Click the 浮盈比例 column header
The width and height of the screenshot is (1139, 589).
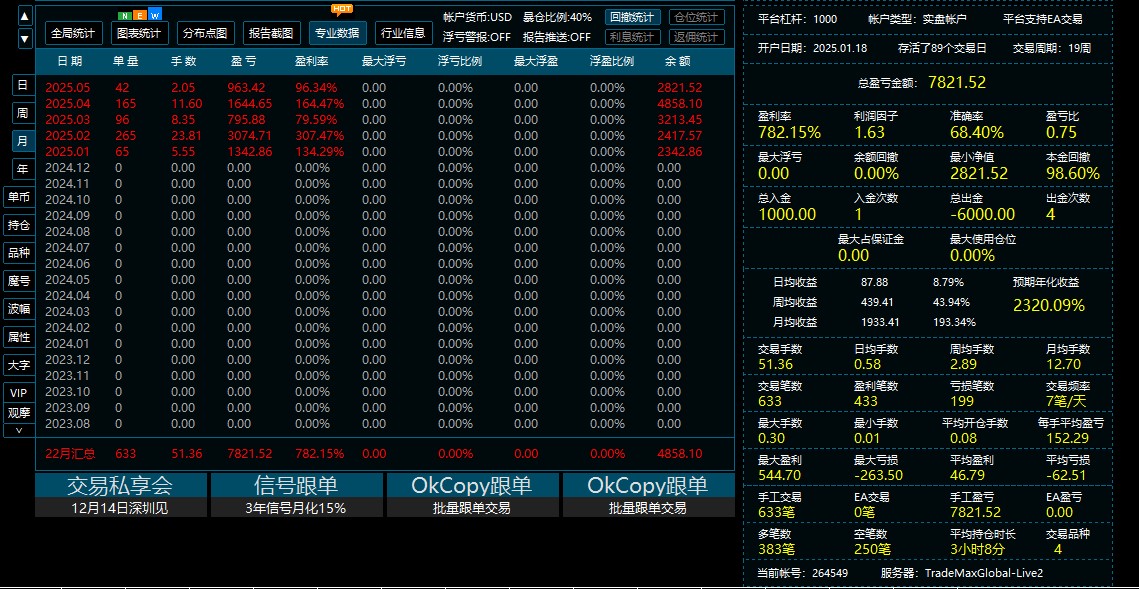(612, 62)
